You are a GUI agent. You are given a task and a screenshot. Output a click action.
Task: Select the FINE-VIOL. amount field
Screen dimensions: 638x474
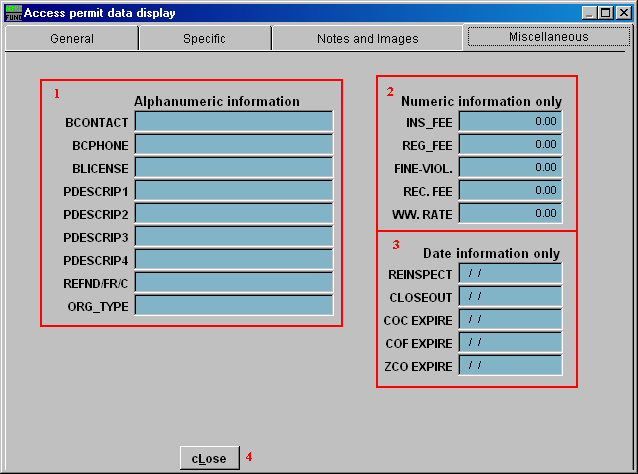pyautogui.click(x=510, y=167)
